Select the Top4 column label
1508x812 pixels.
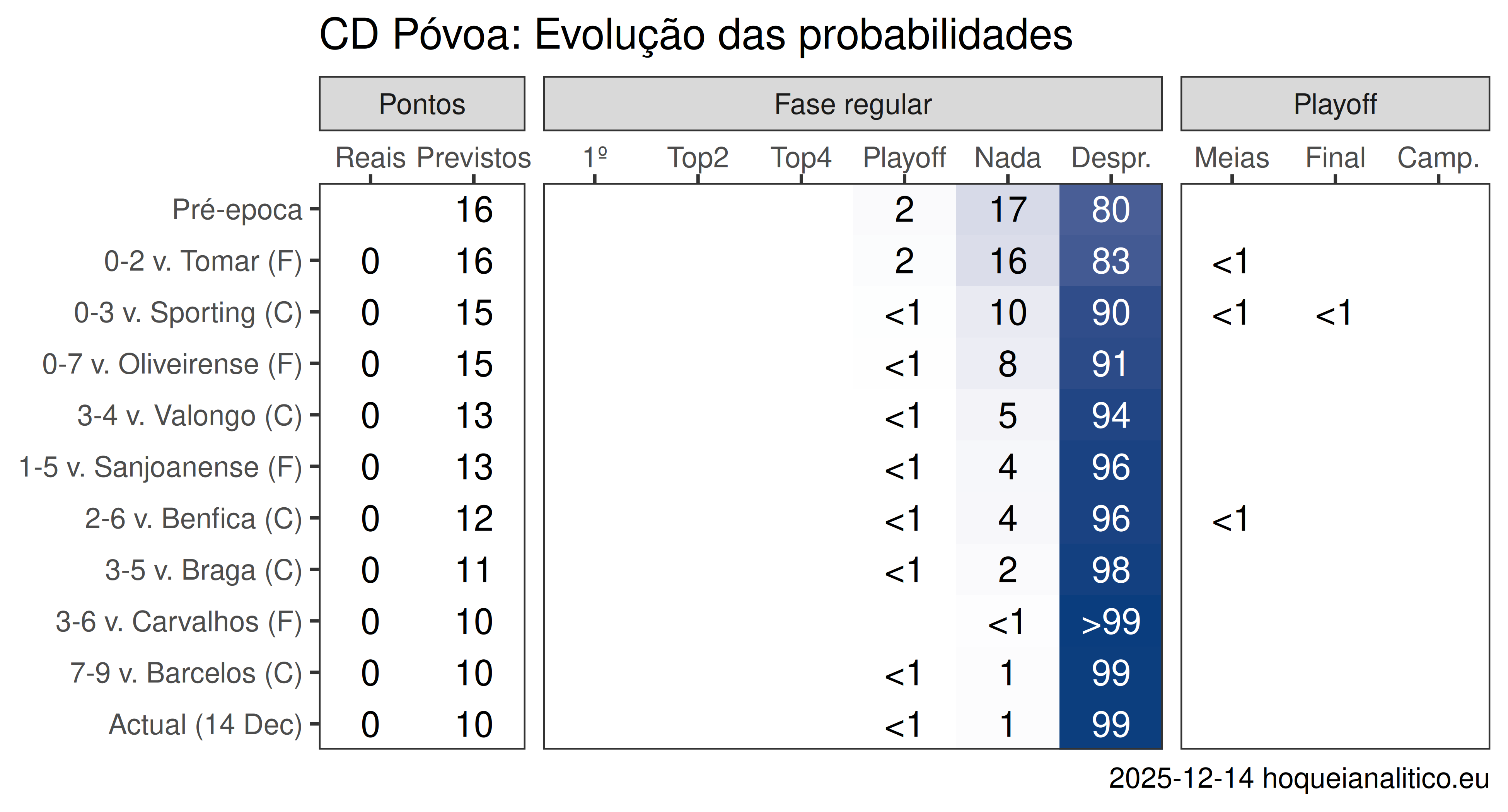click(x=801, y=157)
